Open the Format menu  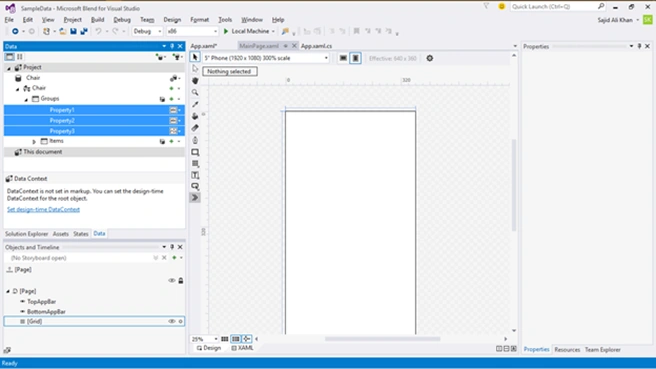pyautogui.click(x=200, y=20)
